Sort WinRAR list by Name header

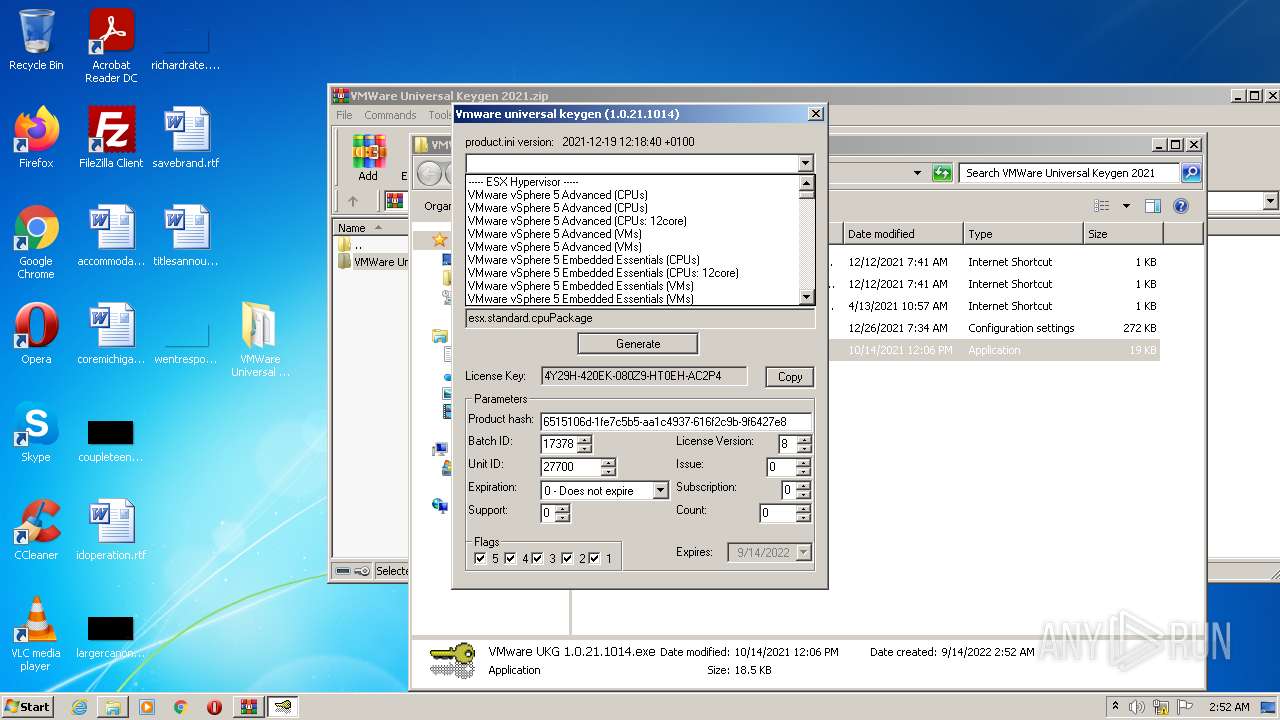click(x=371, y=228)
